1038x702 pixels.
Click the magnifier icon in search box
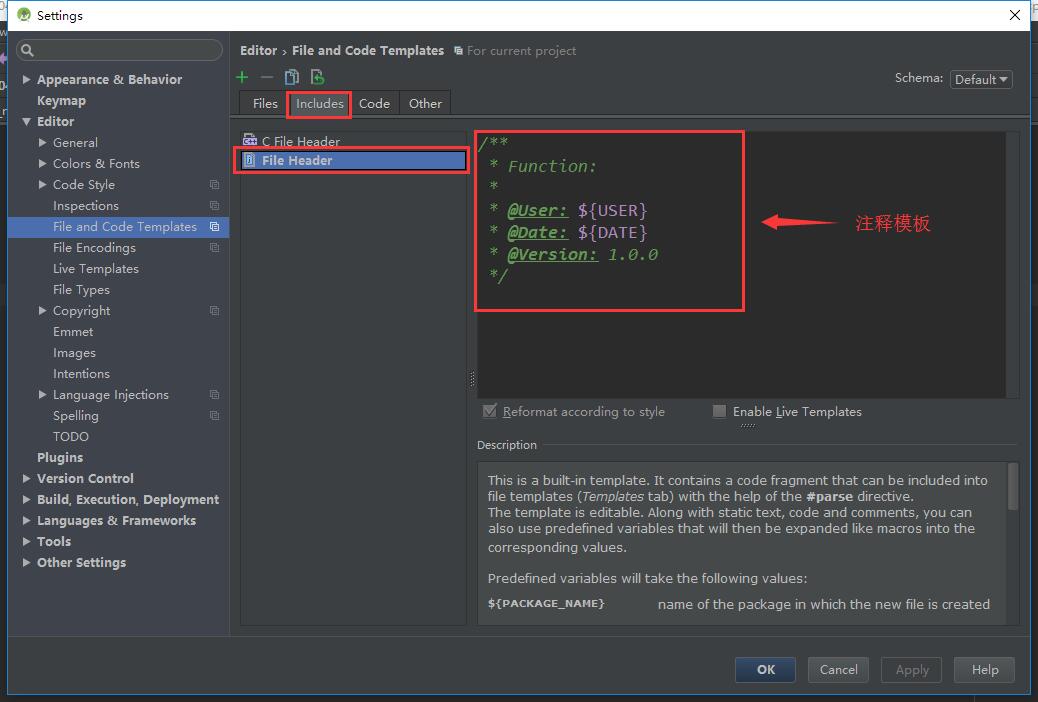pos(28,50)
